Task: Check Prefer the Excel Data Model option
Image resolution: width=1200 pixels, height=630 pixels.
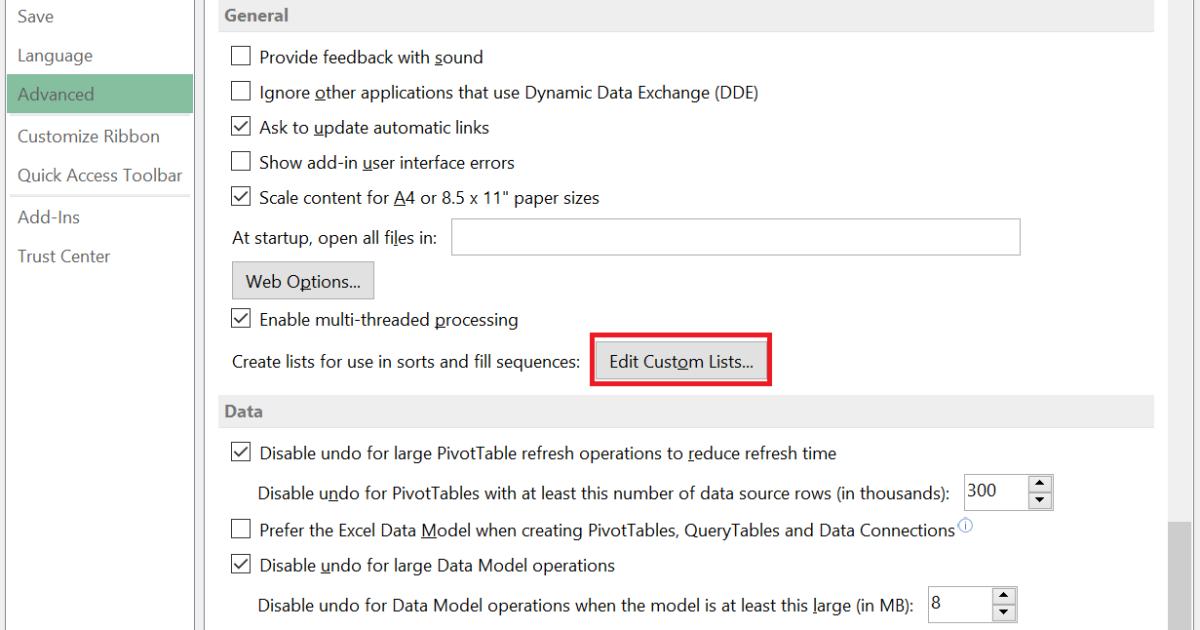Action: point(241,529)
